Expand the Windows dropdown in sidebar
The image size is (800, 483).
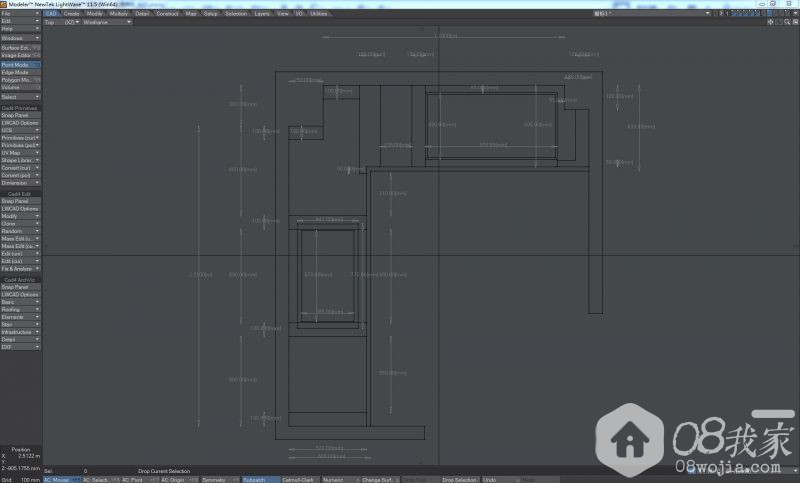(x=20, y=38)
